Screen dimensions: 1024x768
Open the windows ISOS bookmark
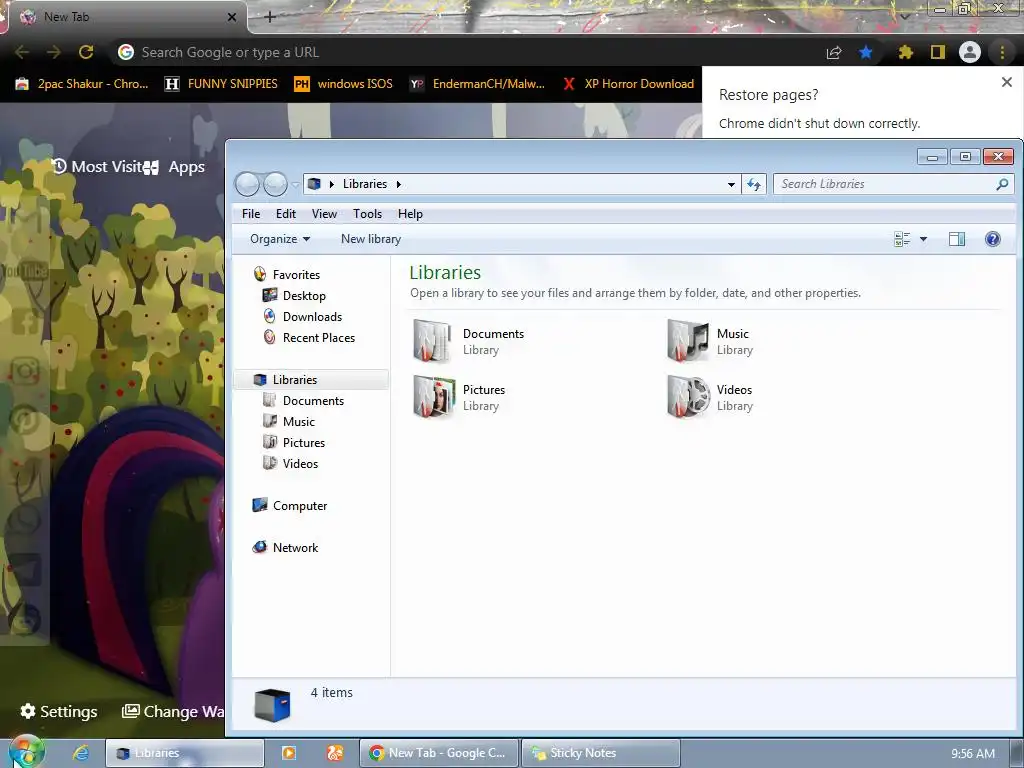(344, 84)
